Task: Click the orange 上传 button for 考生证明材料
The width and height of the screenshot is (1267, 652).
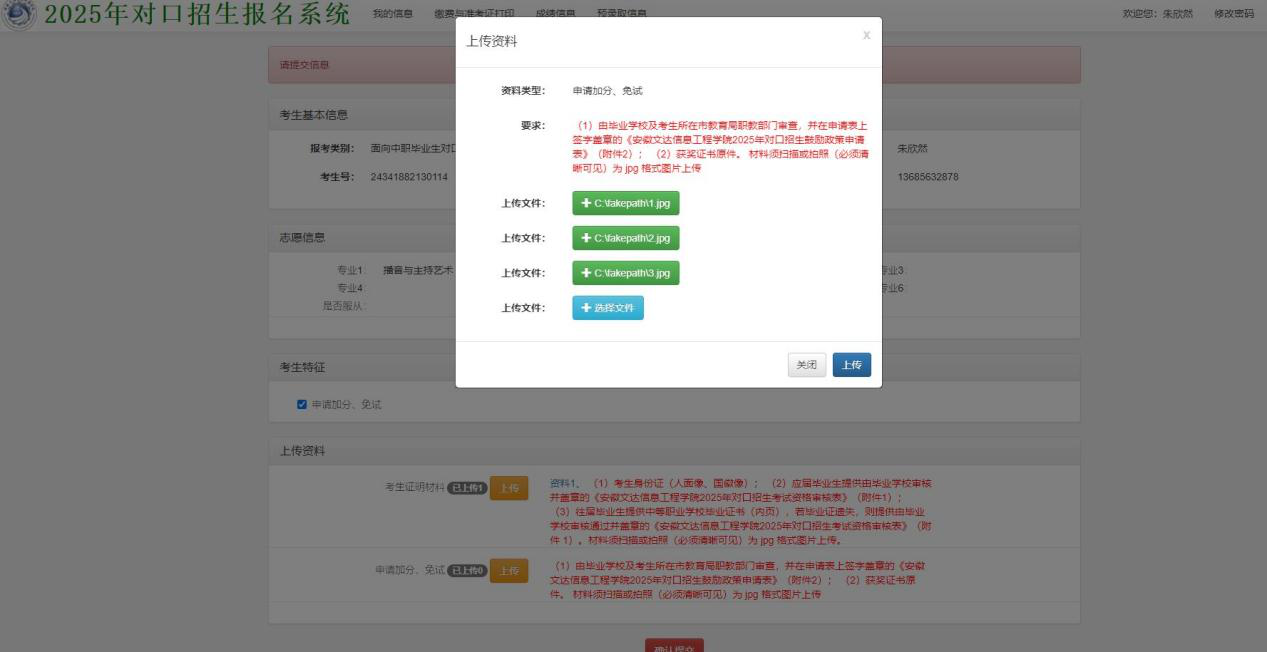Action: tap(509, 488)
